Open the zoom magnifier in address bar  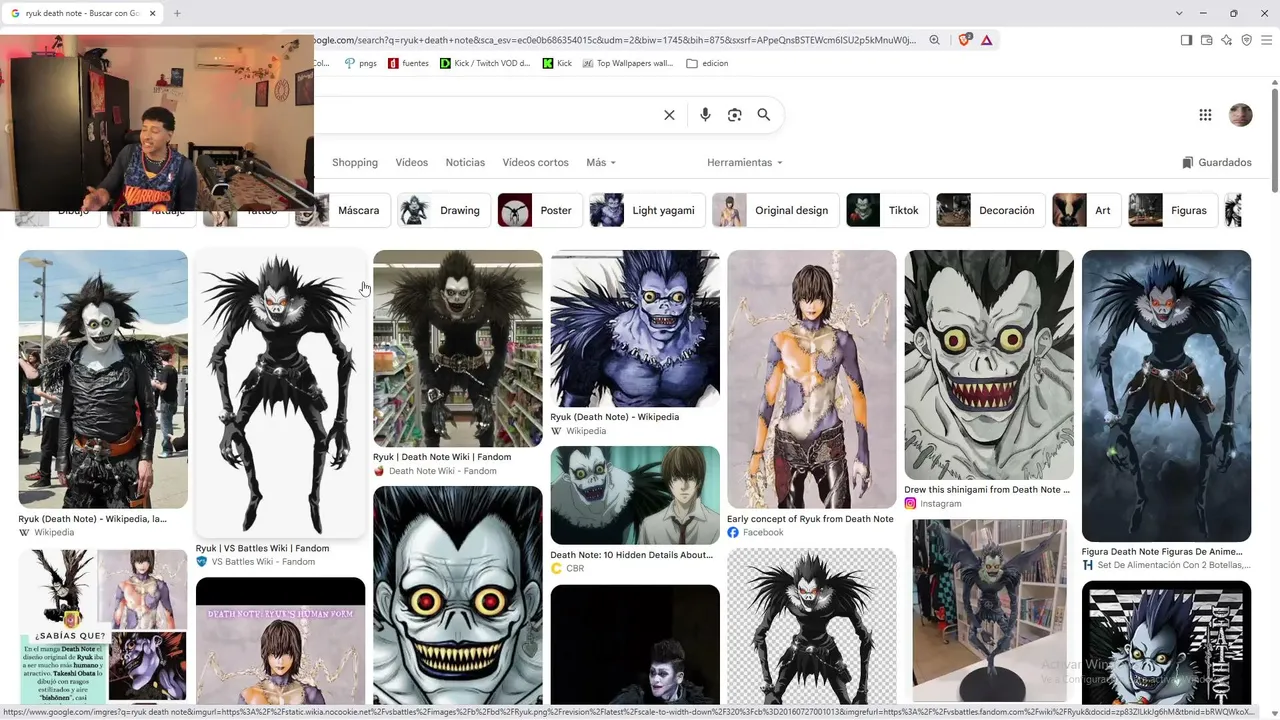point(934,40)
